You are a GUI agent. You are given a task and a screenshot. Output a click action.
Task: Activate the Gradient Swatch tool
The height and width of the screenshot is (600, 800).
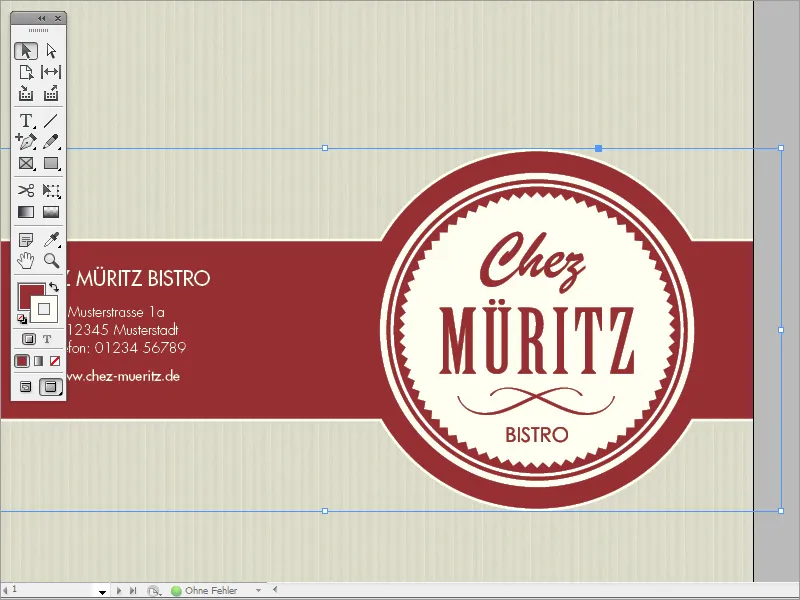tap(24, 212)
